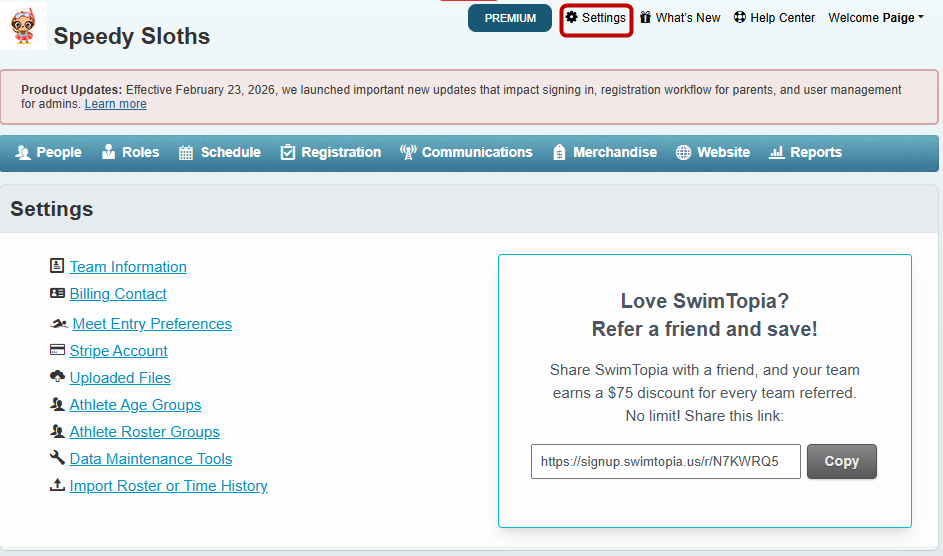Image resolution: width=943 pixels, height=556 pixels.
Task: Click the credit card icon for Stripe Account
Action: click(x=57, y=351)
